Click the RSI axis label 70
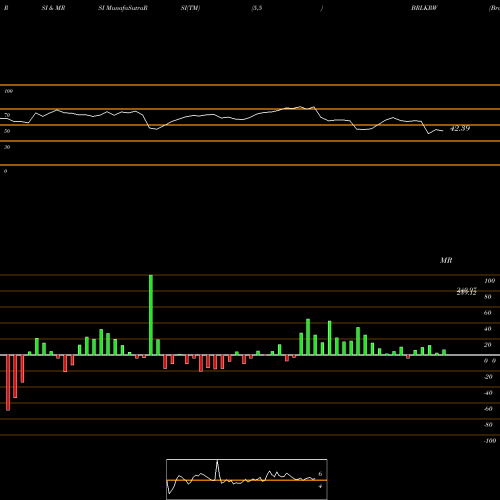This screenshot has width=500, height=500. coord(7,115)
